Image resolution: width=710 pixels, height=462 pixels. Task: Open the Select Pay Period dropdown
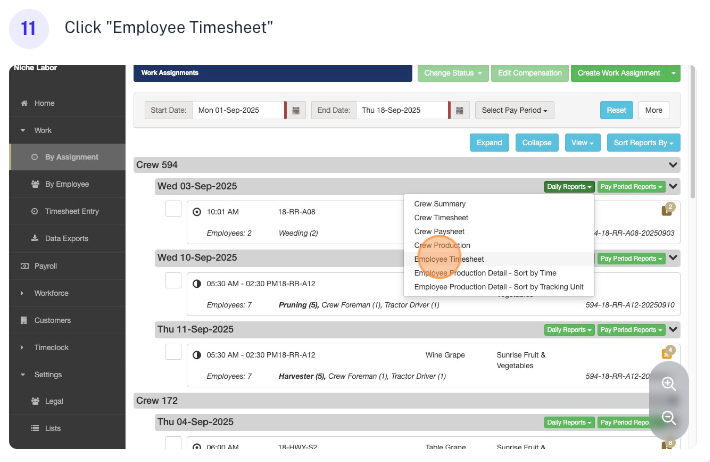[516, 110]
